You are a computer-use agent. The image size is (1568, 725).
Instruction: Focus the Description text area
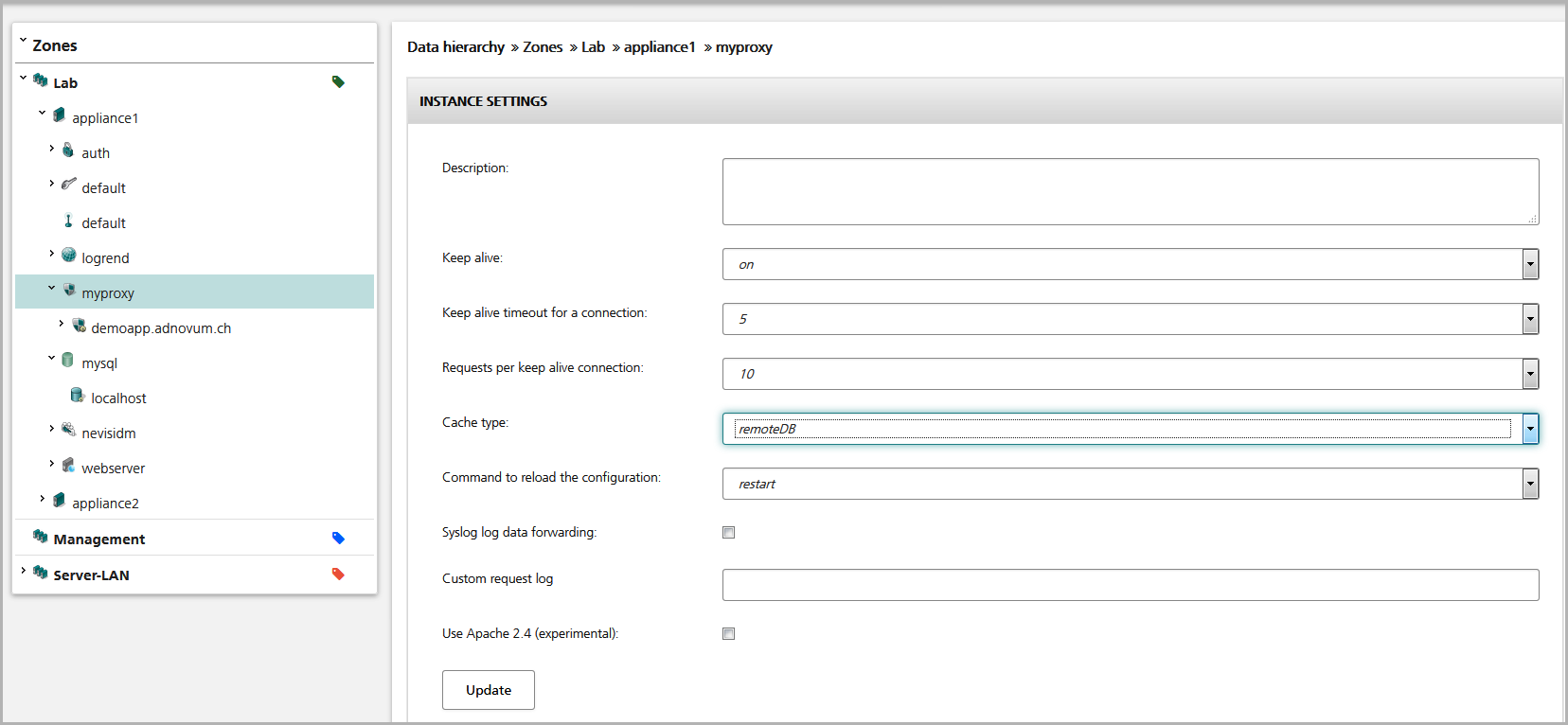[x=1131, y=191]
